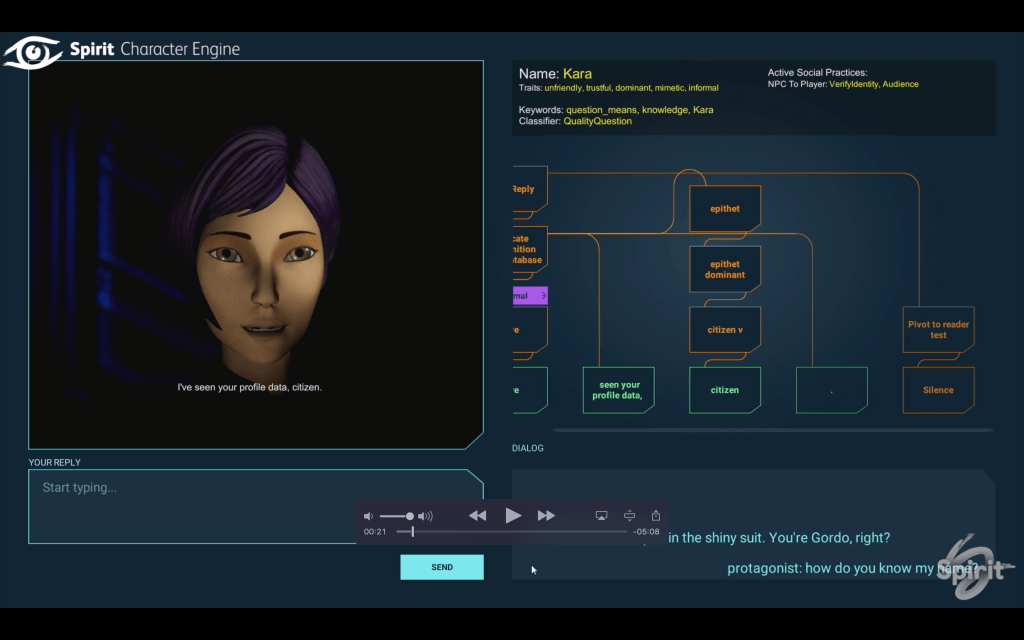Select the green 'citizen' node
This screenshot has width=1024, height=640.
pos(724,389)
